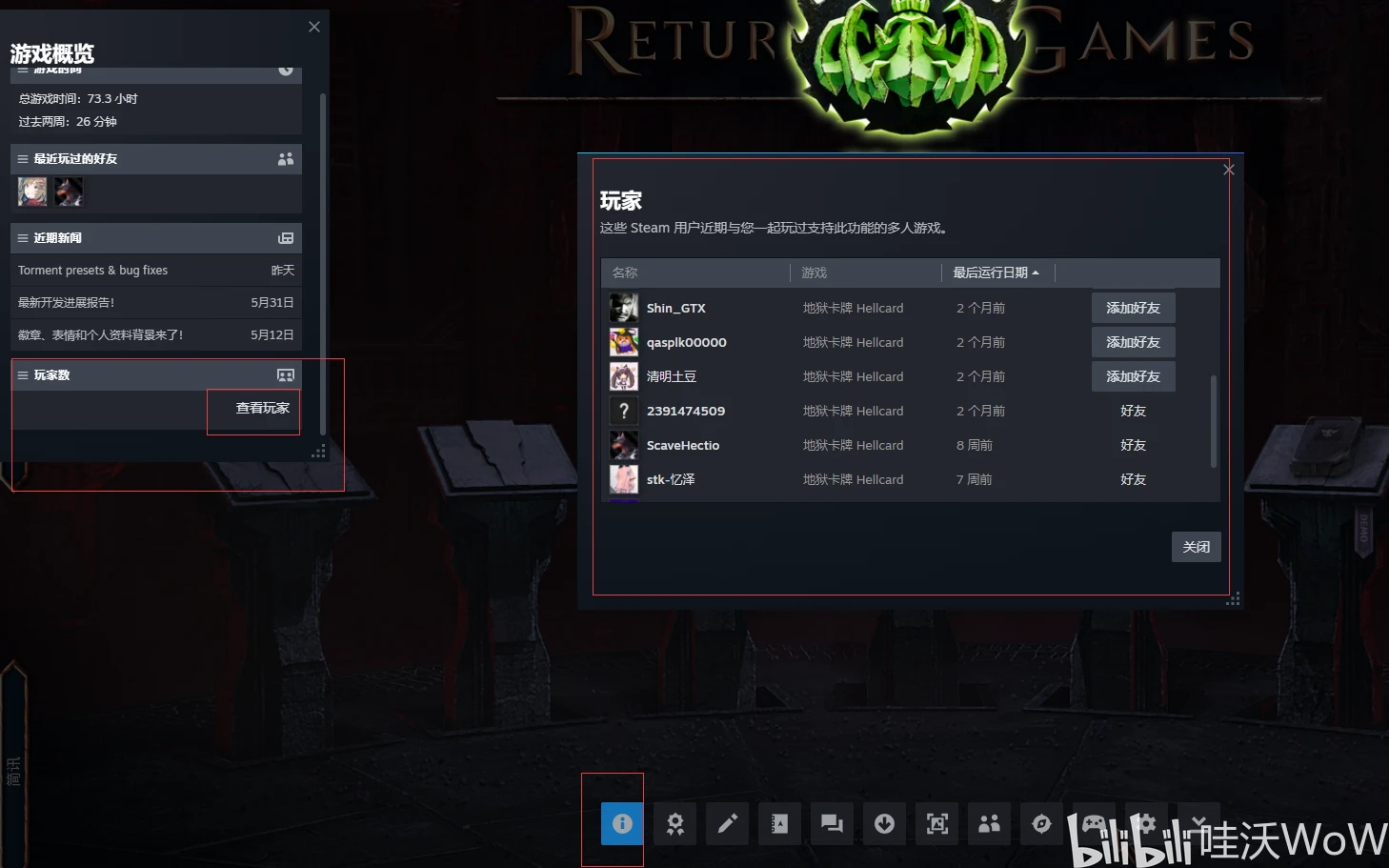The height and width of the screenshot is (868, 1389).
Task: Close the 游戏概览 panel
Action: coord(314,27)
